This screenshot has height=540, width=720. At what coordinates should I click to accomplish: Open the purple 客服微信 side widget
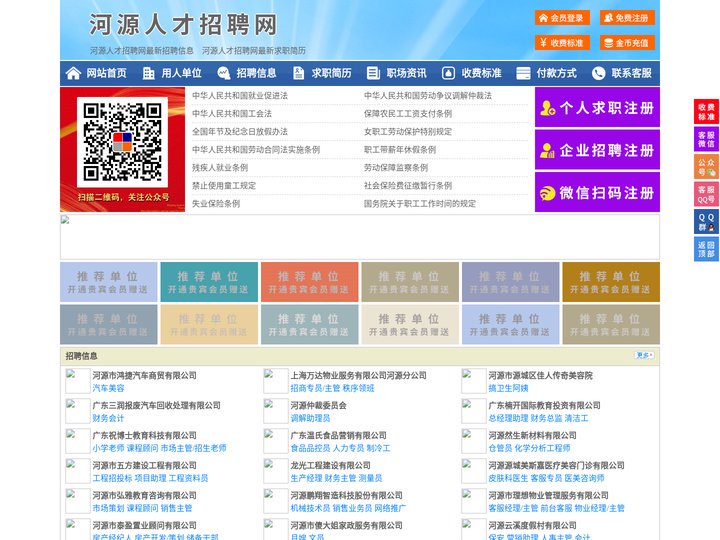(706, 139)
